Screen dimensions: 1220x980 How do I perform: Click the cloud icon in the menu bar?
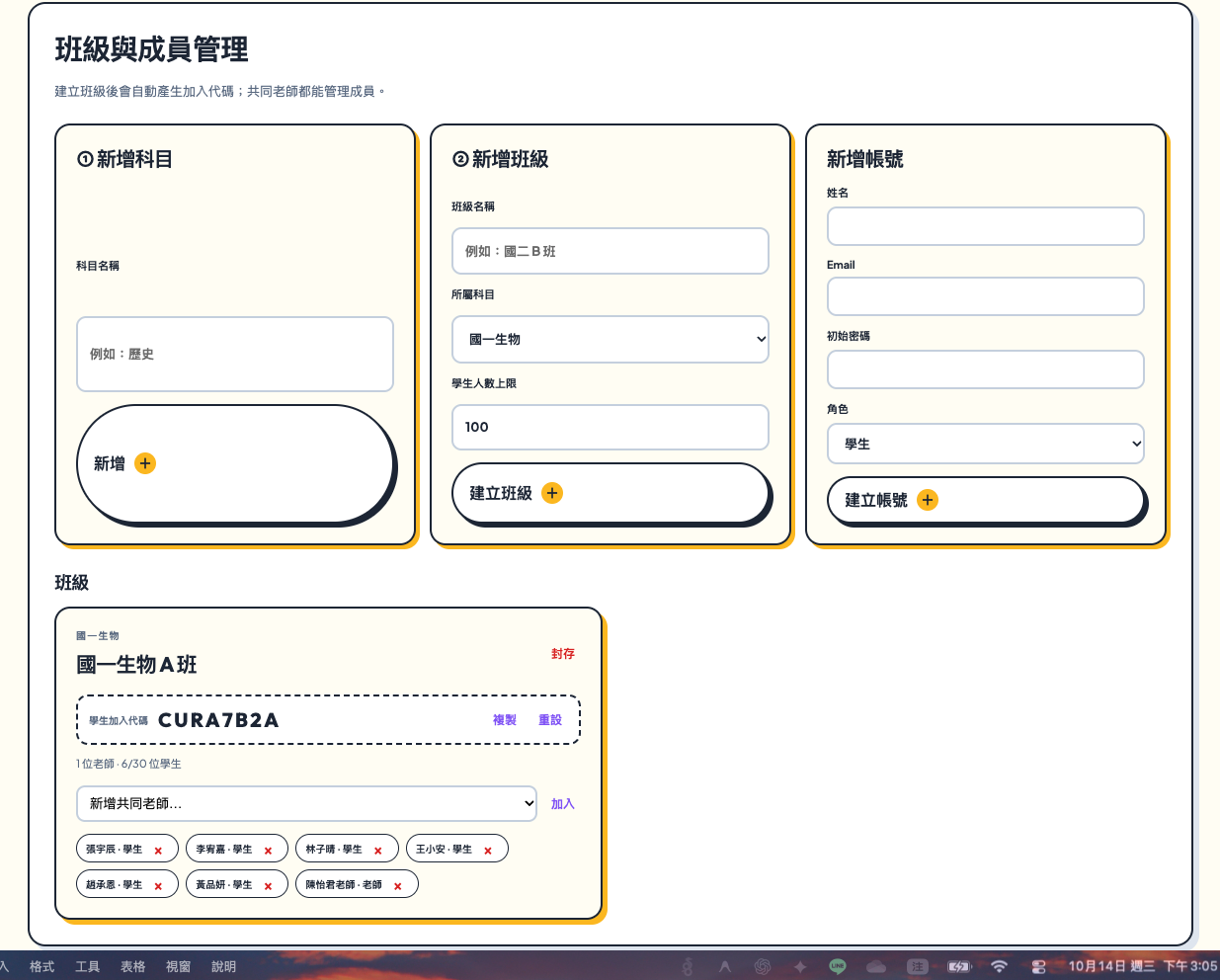click(876, 966)
